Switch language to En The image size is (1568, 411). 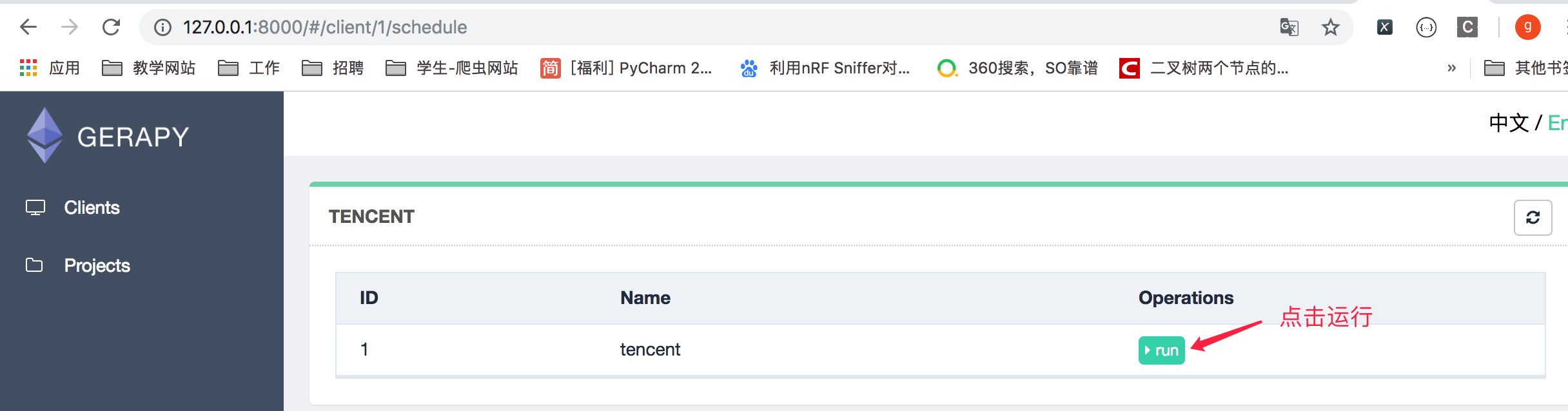[x=1558, y=122]
